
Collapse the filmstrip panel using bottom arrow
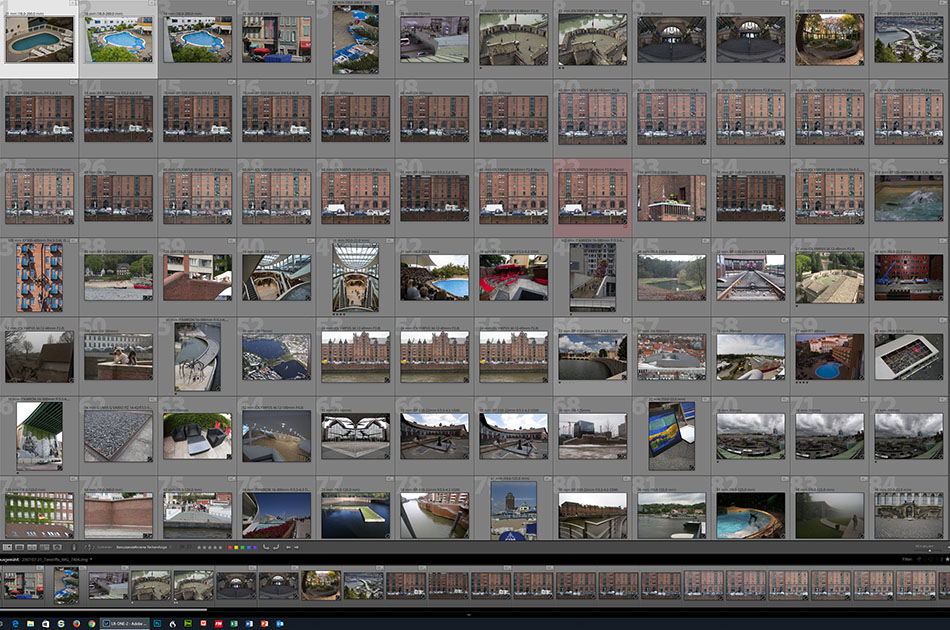[469, 615]
